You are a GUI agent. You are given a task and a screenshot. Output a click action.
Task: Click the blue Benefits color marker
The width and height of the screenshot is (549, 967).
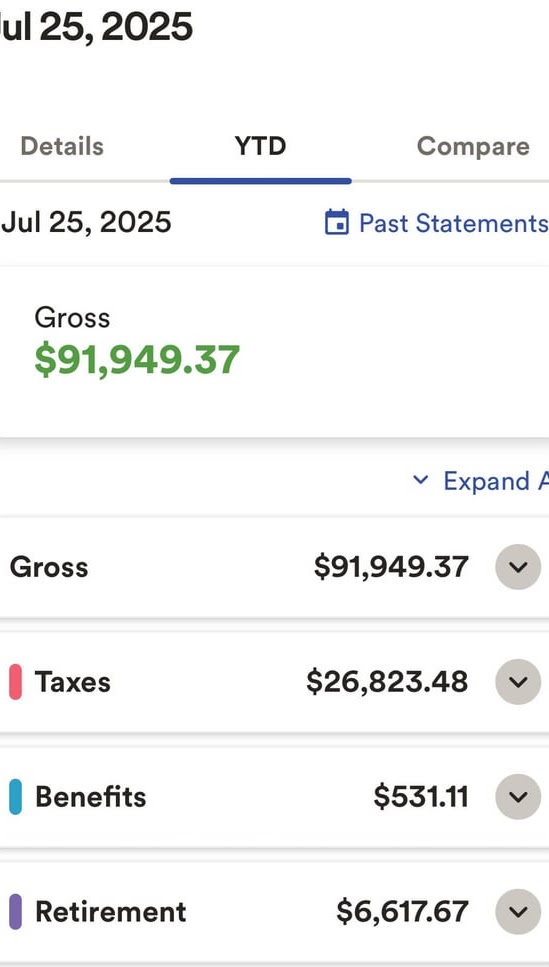(15, 796)
